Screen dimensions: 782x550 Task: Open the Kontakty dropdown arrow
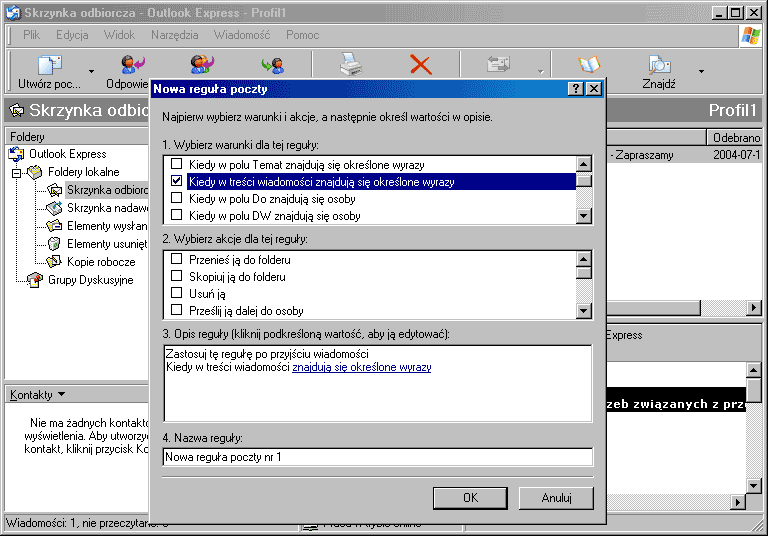[62, 396]
